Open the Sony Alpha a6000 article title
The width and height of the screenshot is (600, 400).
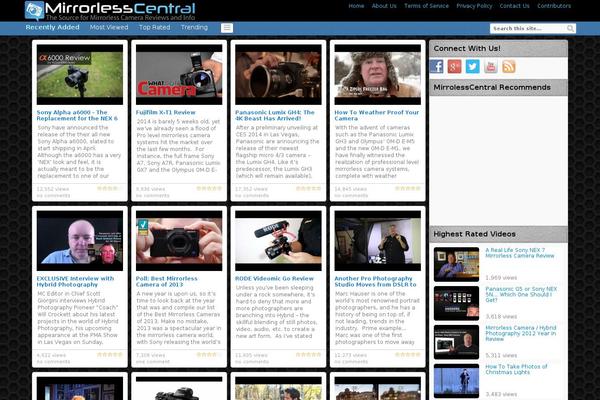coord(77,115)
